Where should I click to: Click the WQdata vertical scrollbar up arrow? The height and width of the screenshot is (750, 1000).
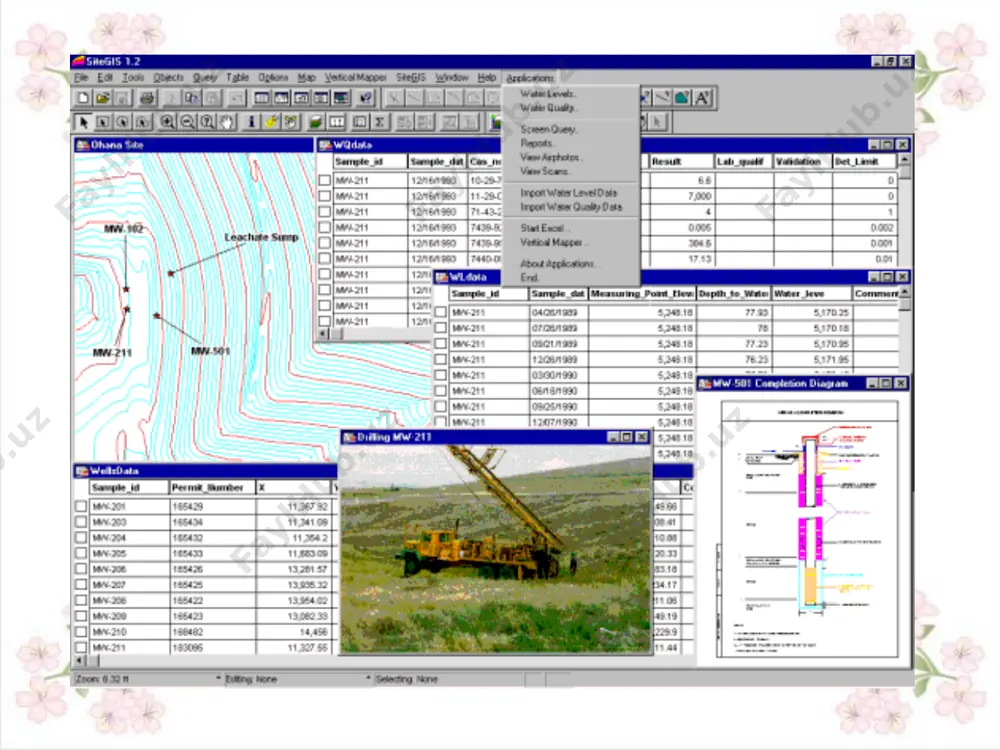click(x=904, y=159)
